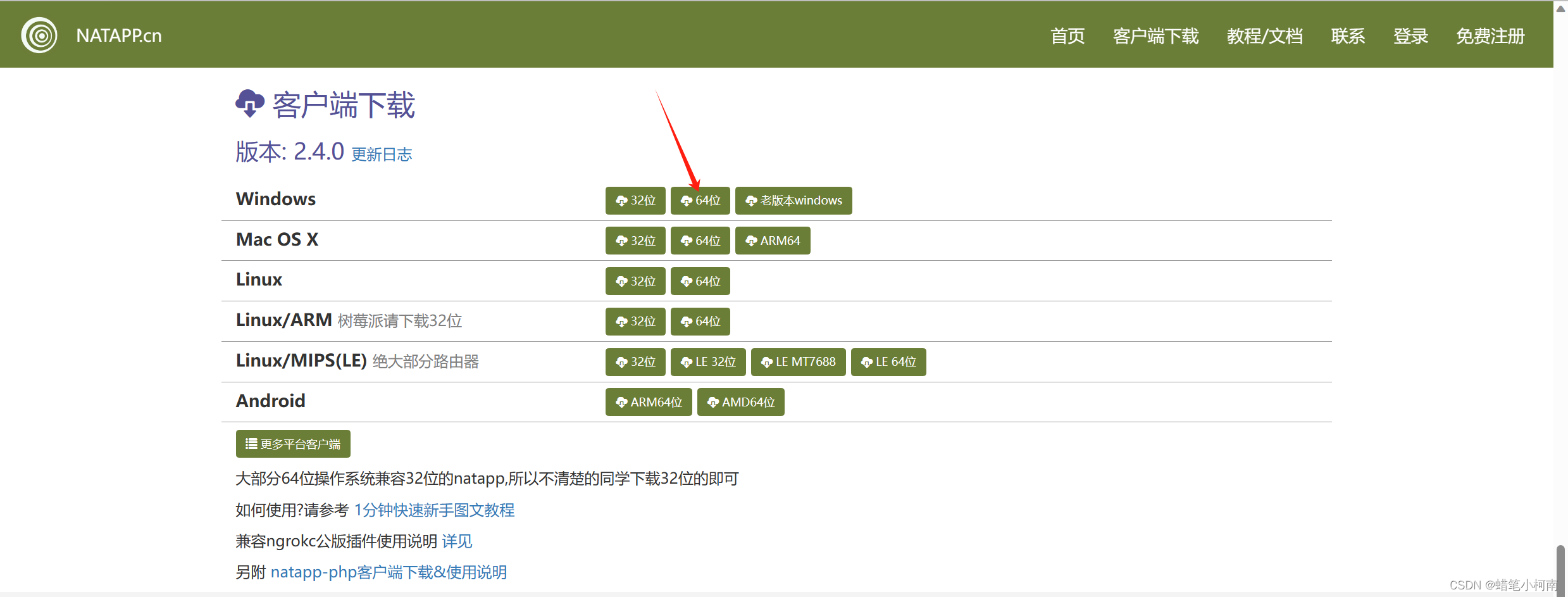The height and width of the screenshot is (597, 1568).
Task: Select 联系 in top navigation
Action: click(1348, 36)
